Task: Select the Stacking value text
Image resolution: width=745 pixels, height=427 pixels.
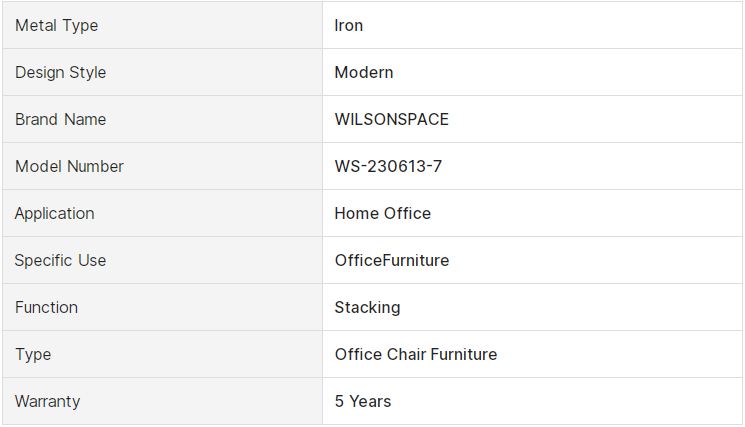Action: [367, 307]
